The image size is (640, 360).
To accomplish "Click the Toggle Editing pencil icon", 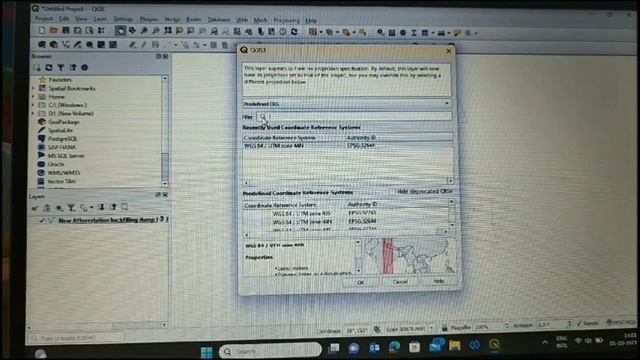I will (144, 44).
